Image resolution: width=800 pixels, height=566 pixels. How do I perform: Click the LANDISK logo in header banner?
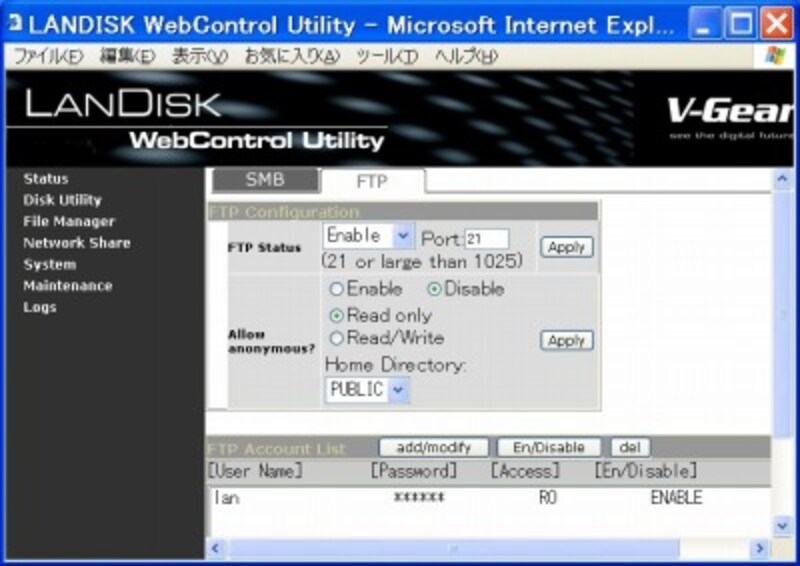point(122,103)
